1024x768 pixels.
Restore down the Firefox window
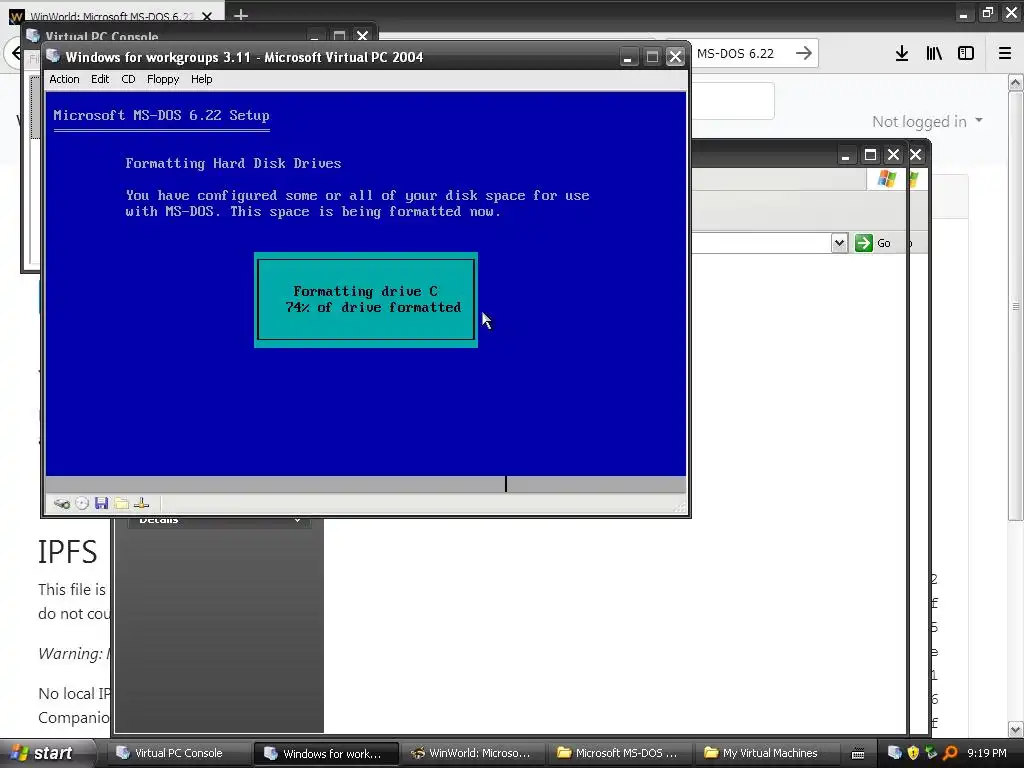coord(987,13)
